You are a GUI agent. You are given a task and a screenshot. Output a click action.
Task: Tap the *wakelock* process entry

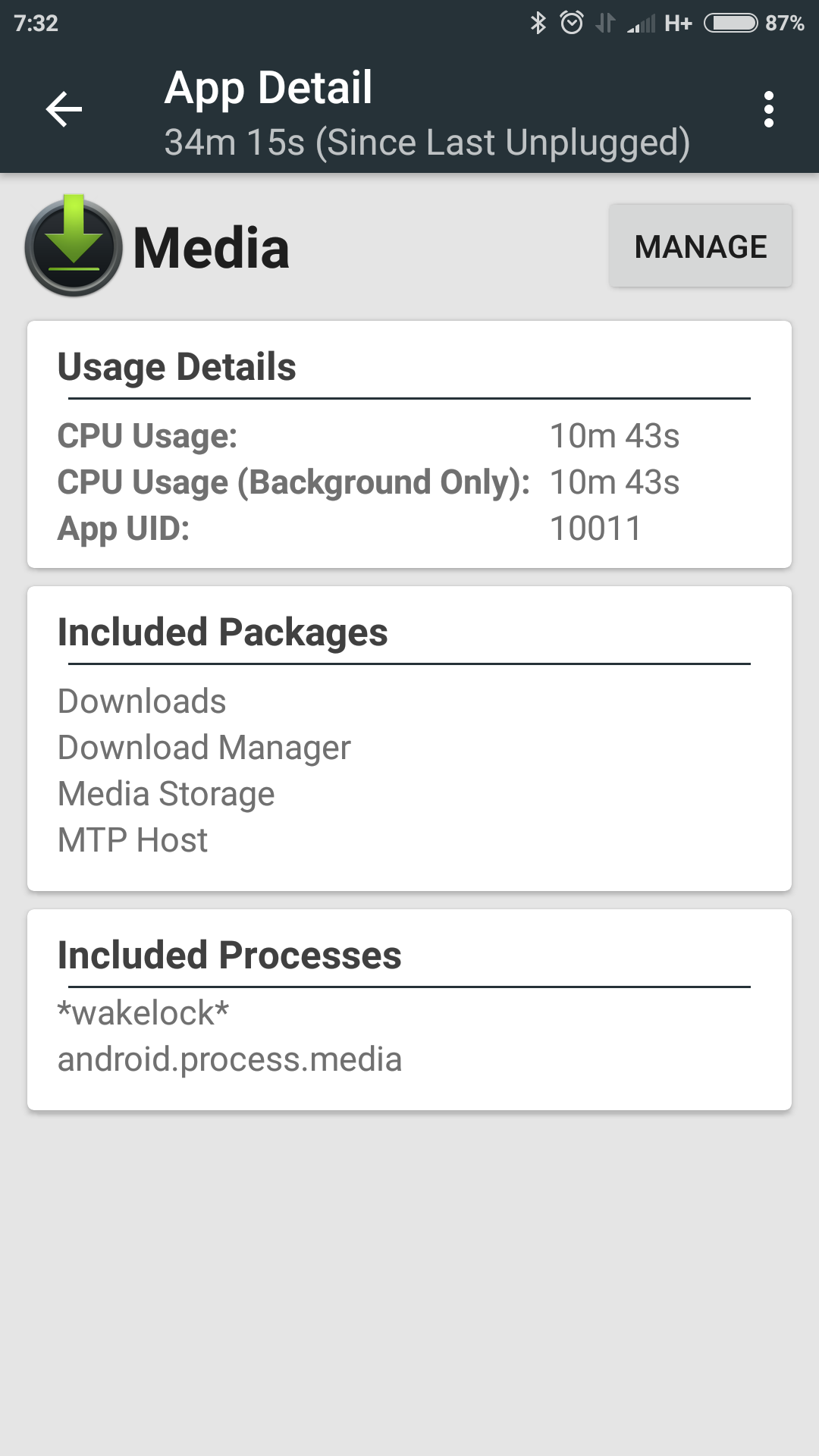coord(143,1013)
